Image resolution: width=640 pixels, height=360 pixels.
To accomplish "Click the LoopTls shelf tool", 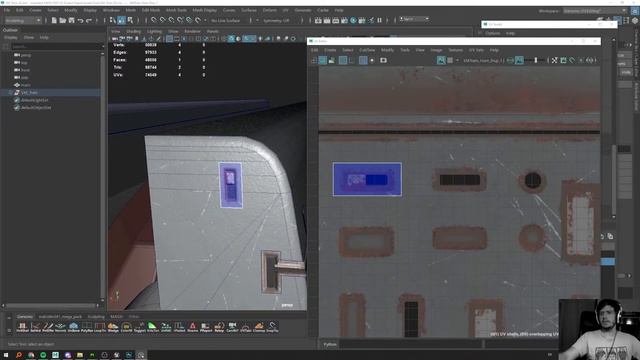I will coord(100,327).
